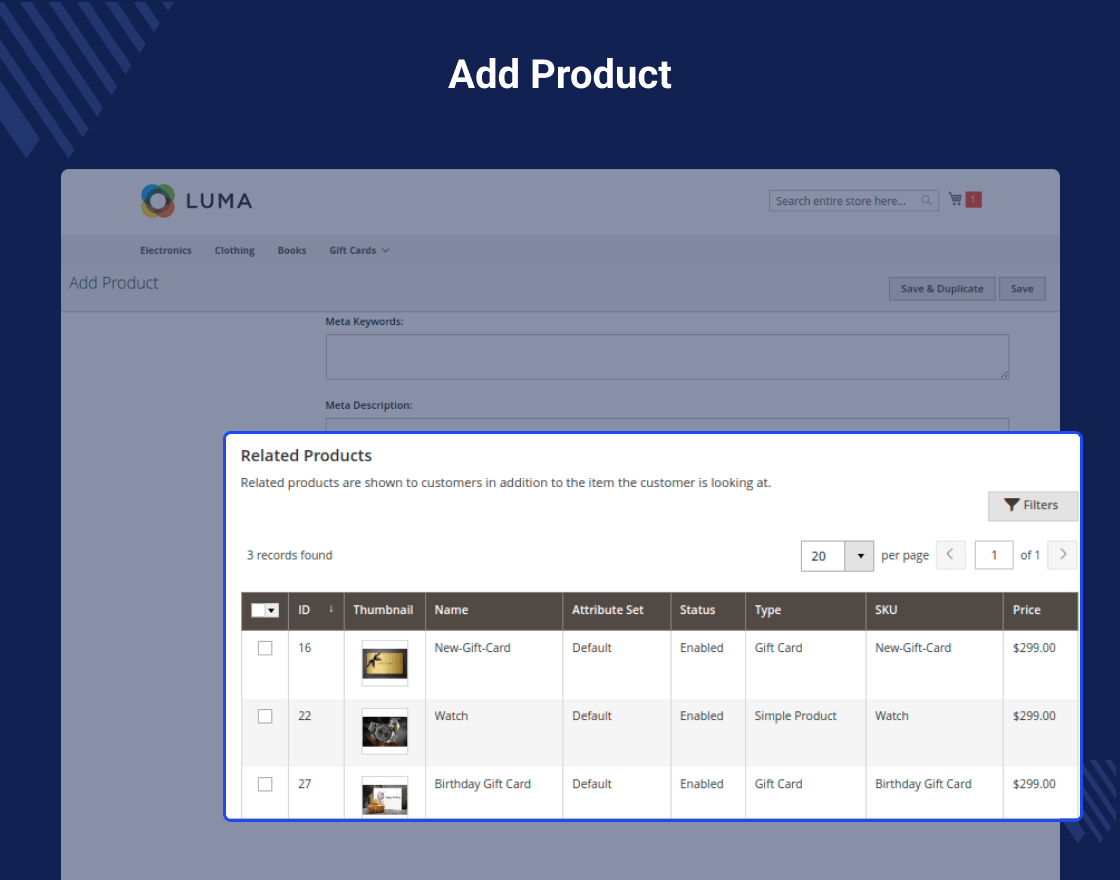Click the Watch row Enabled status
The image size is (1120, 880).
[x=701, y=716]
